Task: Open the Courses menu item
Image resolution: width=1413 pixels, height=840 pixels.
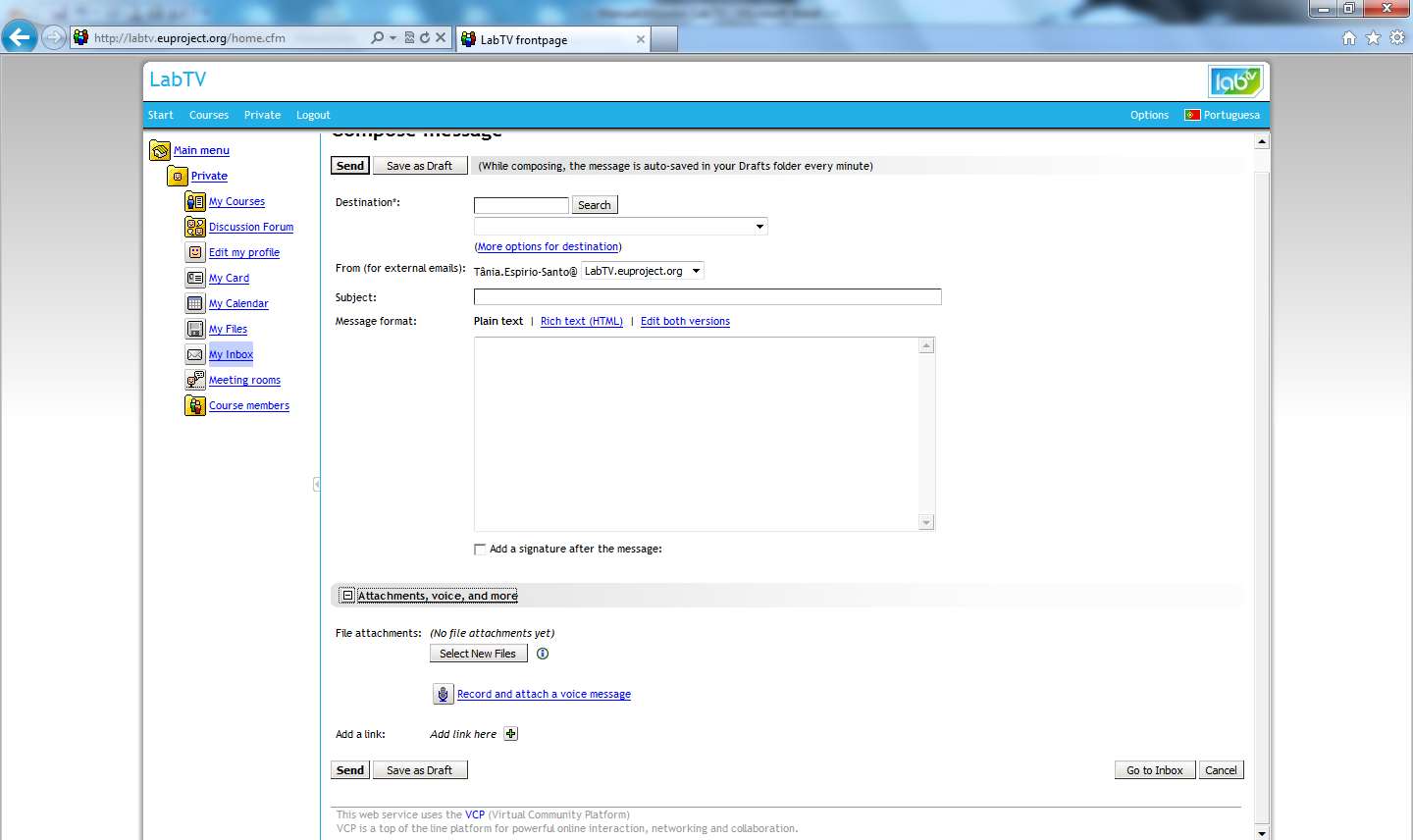Action: [209, 115]
